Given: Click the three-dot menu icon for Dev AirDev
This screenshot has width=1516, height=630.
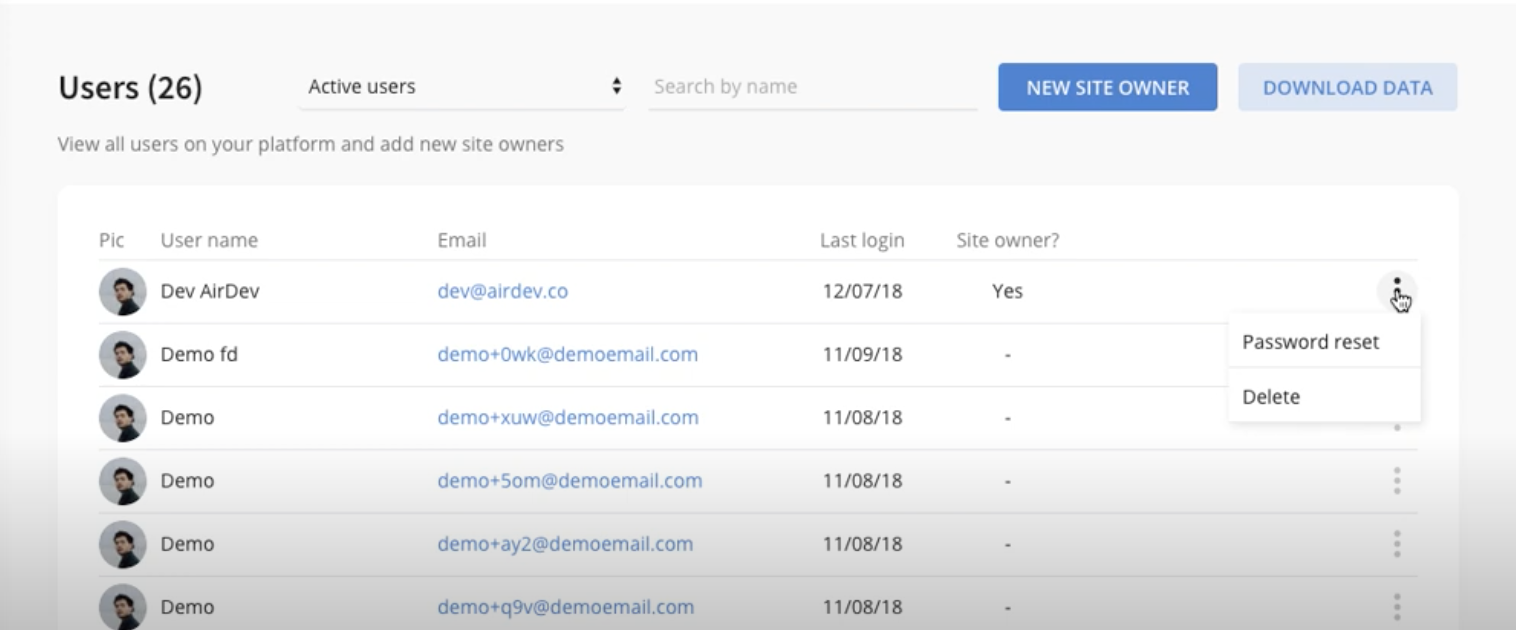Looking at the screenshot, I should click(1396, 290).
